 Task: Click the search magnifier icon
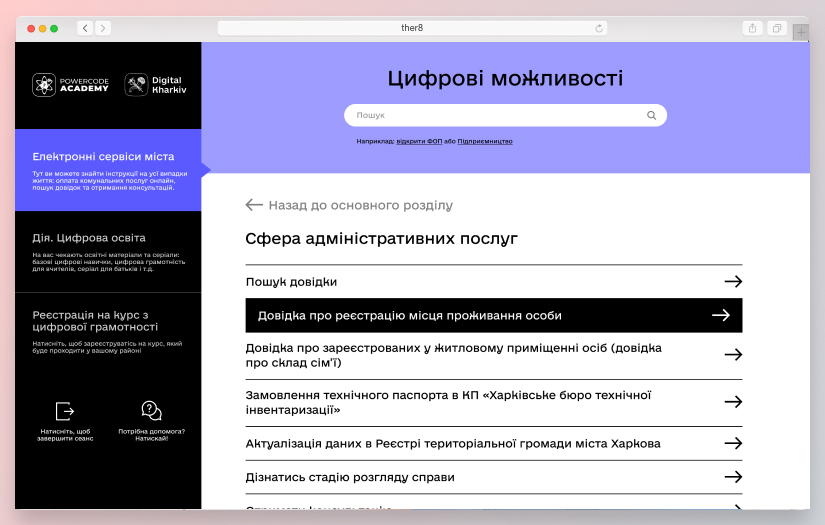point(651,115)
